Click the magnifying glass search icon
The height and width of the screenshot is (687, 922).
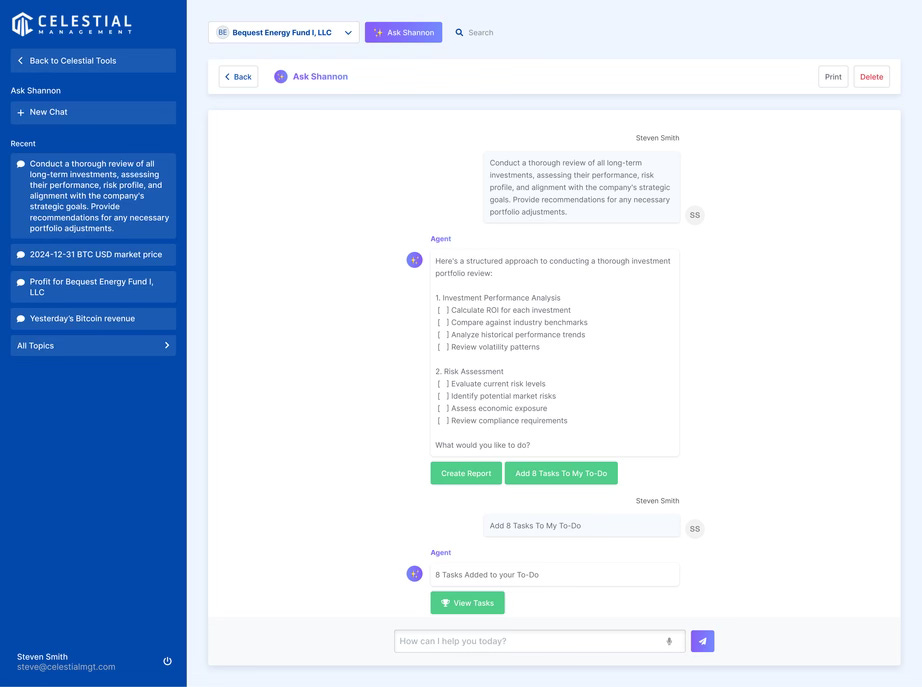(459, 32)
